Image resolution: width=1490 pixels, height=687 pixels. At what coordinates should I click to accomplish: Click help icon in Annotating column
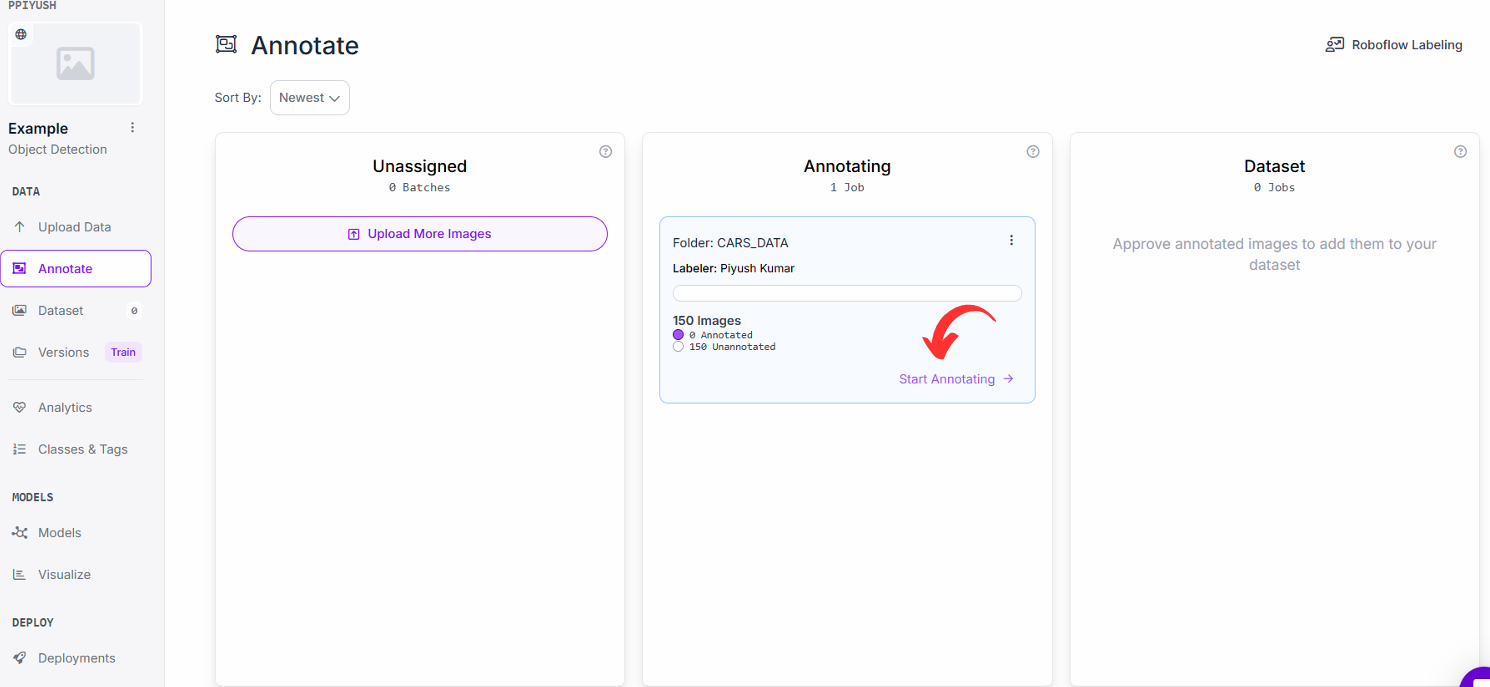[x=1033, y=152]
